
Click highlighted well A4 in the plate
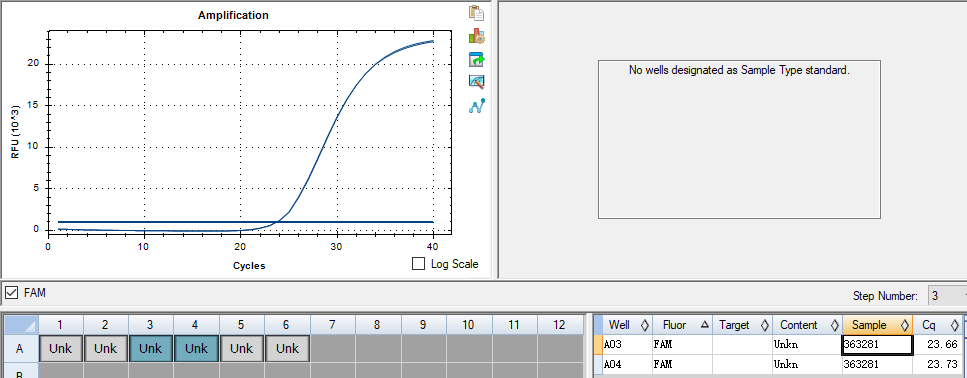(196, 348)
